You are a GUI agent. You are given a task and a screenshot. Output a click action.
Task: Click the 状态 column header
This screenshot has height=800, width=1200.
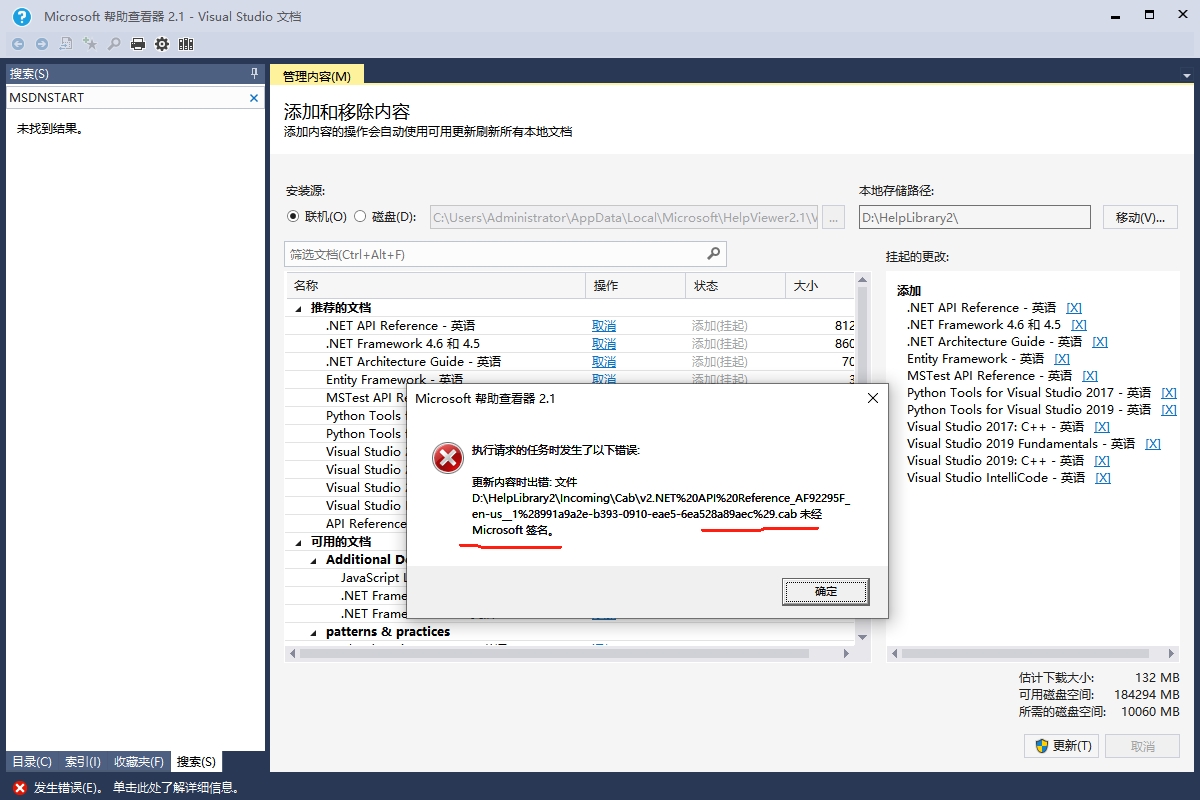point(735,286)
